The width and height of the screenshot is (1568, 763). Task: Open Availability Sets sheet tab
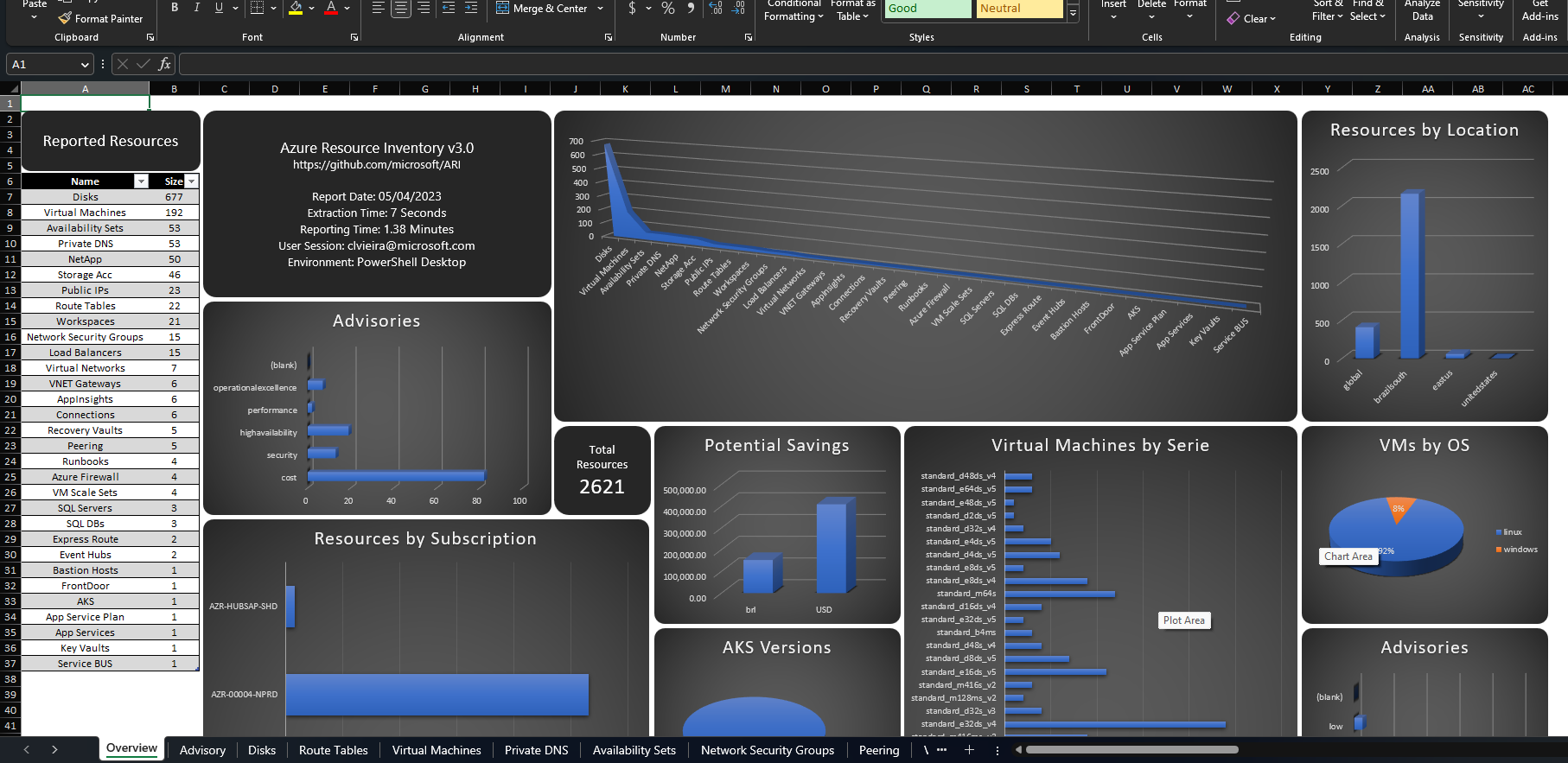tap(634, 750)
